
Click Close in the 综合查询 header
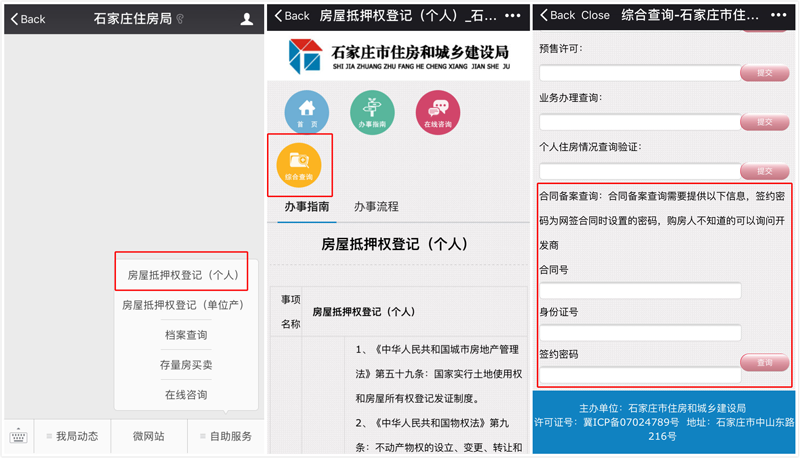595,15
